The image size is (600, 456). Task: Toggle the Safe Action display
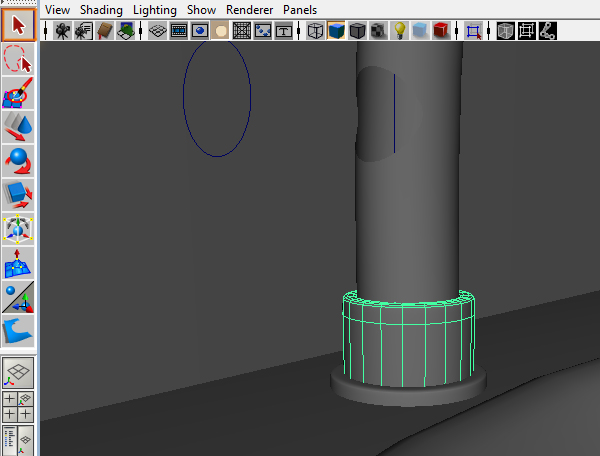tap(262, 31)
